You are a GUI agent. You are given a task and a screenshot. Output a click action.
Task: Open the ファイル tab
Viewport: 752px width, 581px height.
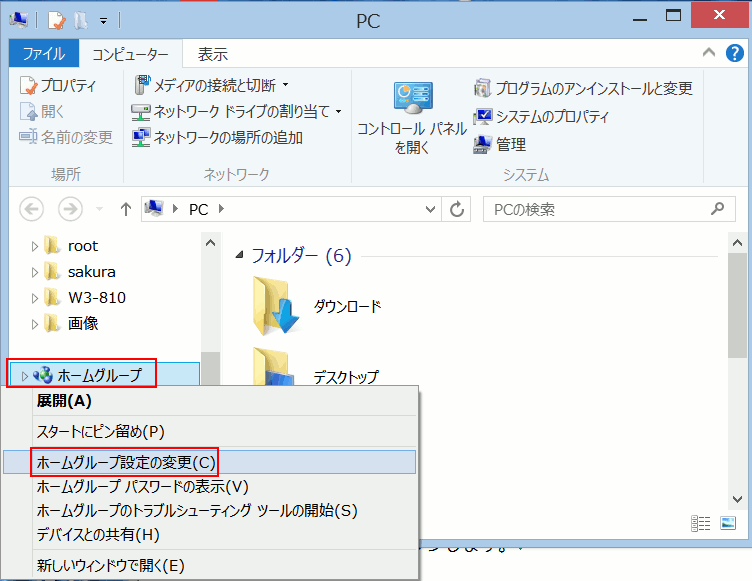click(43, 55)
